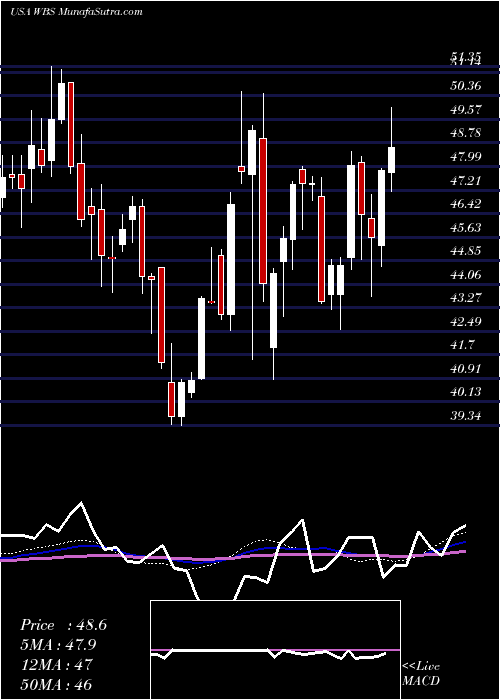The image size is (500, 700).
Task: Click the 50MA : 46 readout
Action: click(56, 684)
